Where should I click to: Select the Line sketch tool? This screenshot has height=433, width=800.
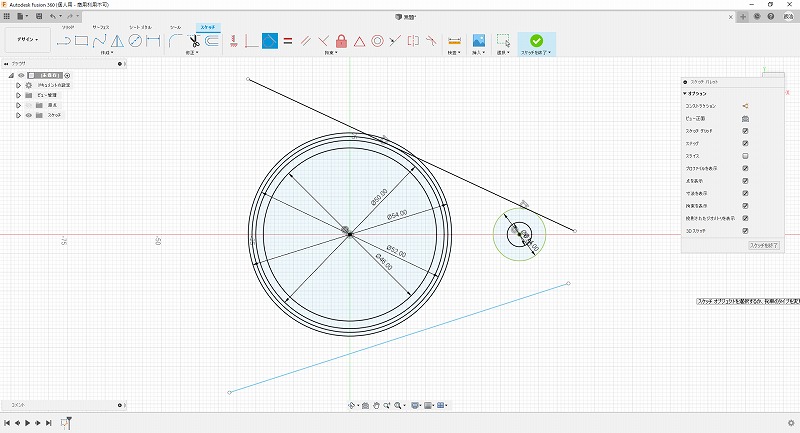[x=63, y=41]
